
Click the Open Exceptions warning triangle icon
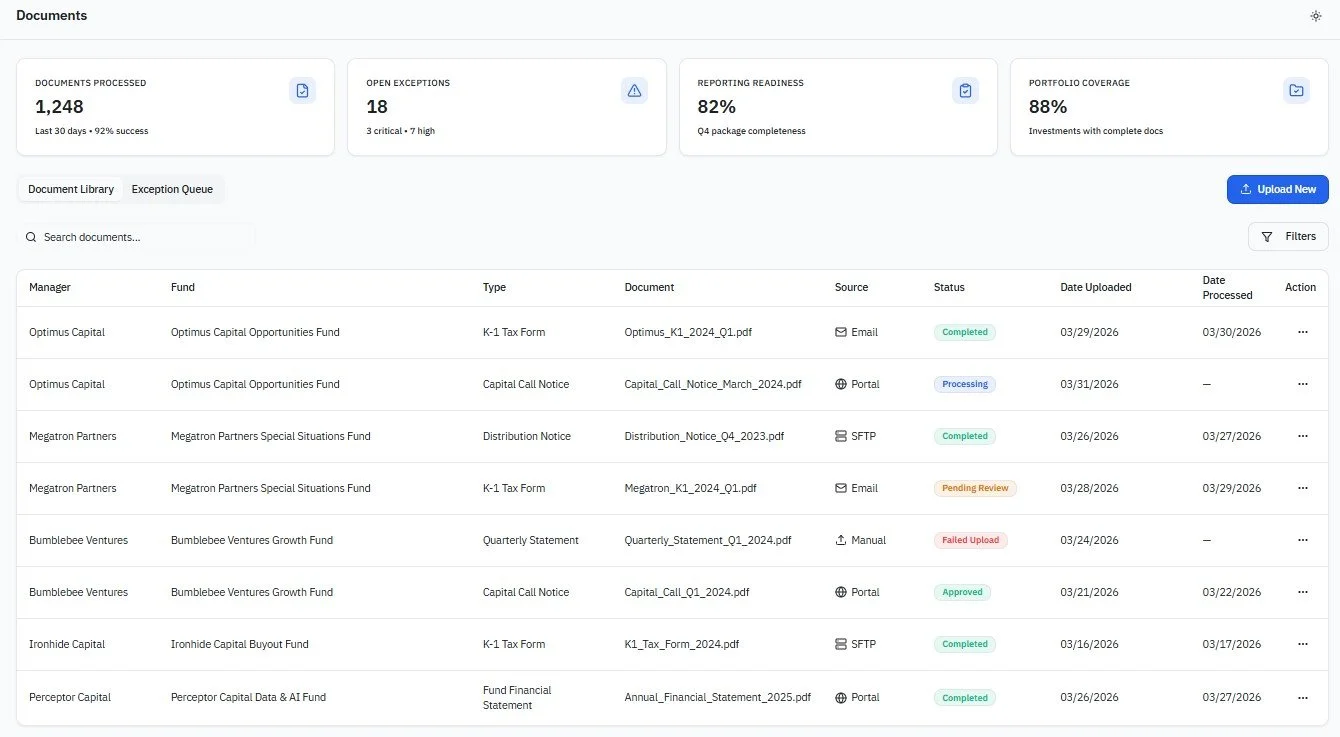[x=634, y=91]
